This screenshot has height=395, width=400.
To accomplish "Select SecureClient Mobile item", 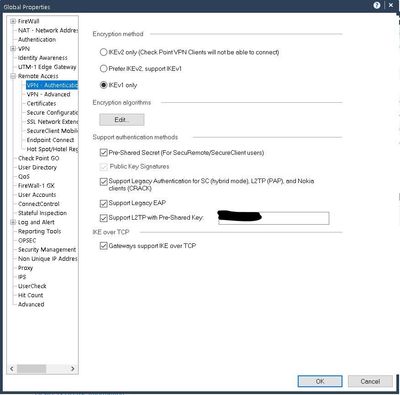I will 52,131.
